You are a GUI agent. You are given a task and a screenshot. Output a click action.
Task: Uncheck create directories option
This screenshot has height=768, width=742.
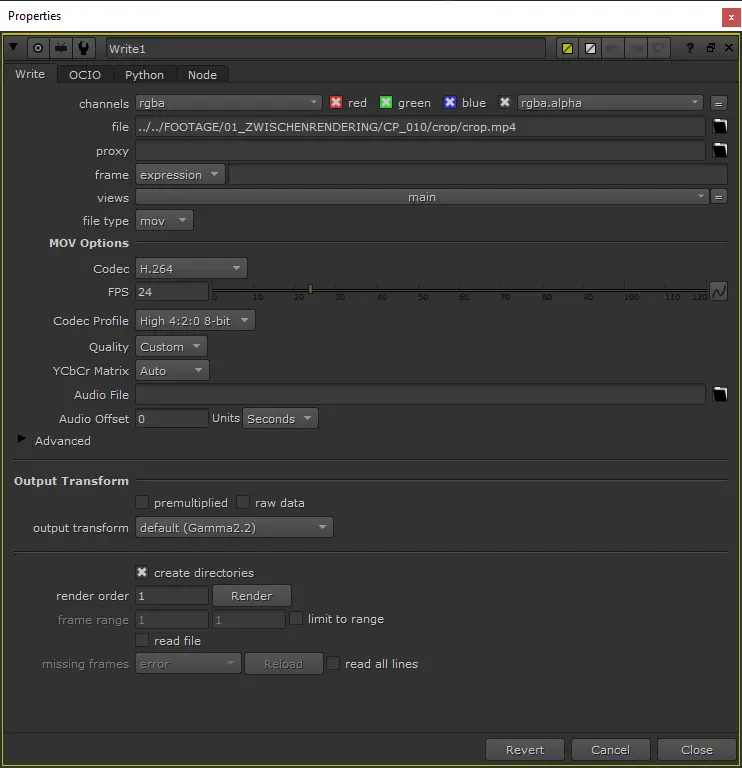click(142, 573)
